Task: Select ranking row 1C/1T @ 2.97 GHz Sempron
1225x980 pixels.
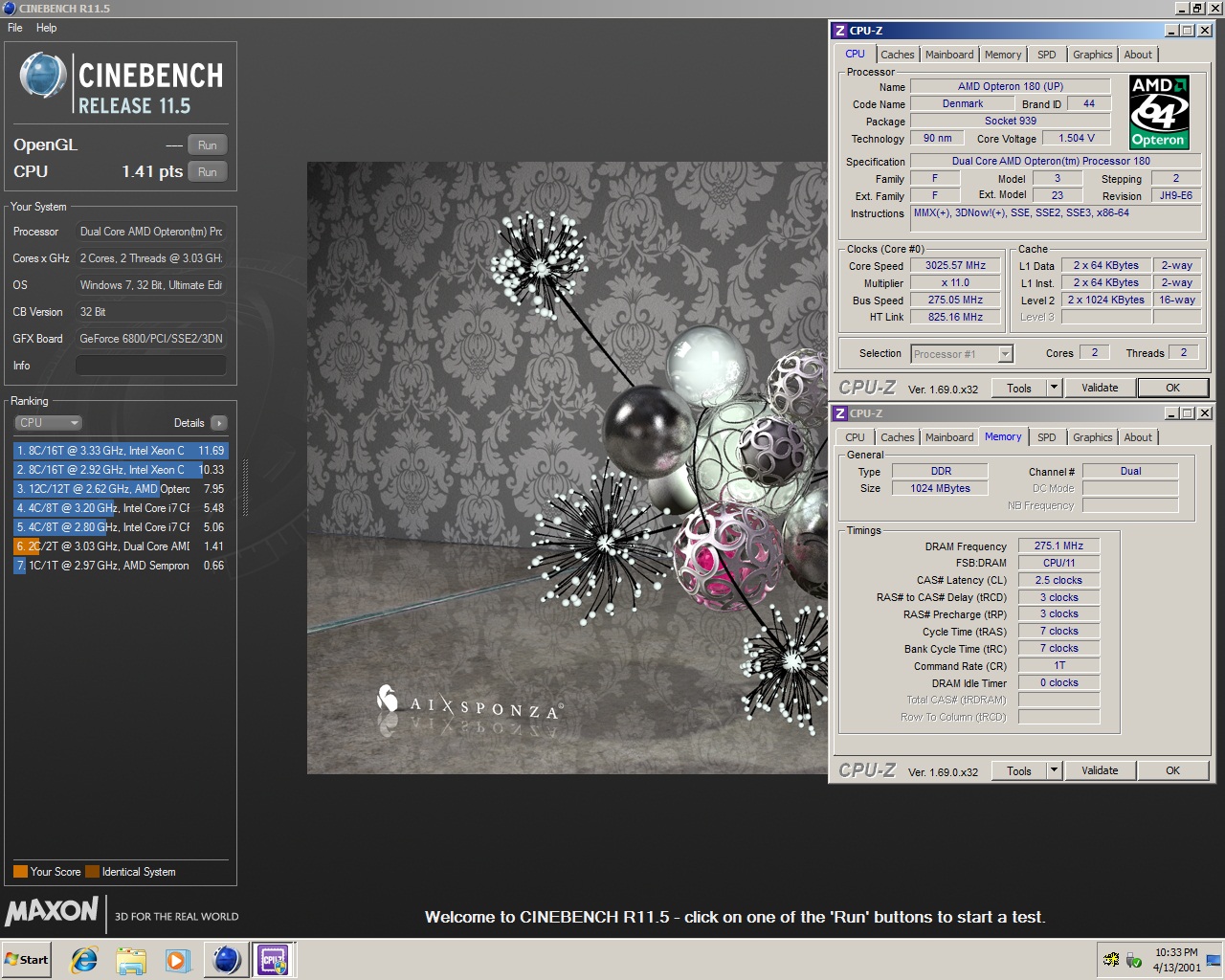Action: coord(121,566)
